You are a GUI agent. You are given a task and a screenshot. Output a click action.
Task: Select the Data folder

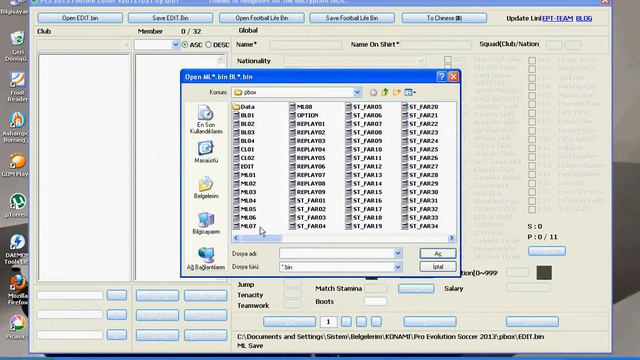(244, 107)
